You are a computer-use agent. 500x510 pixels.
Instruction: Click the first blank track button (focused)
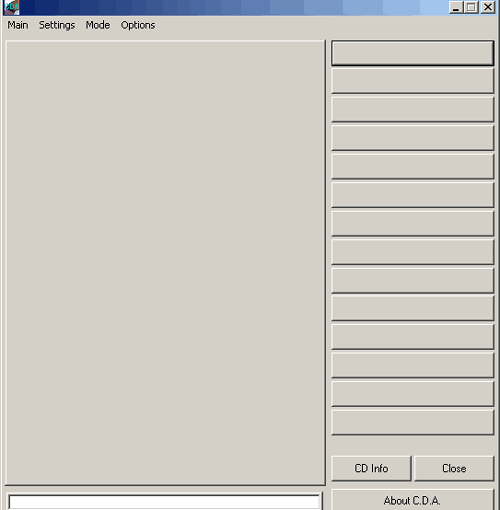[x=412, y=53]
